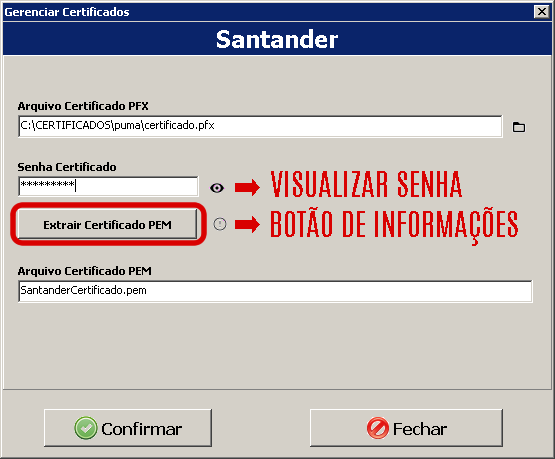This screenshot has width=555, height=459.
Task: Click the Fechar button label
Action: (420, 429)
